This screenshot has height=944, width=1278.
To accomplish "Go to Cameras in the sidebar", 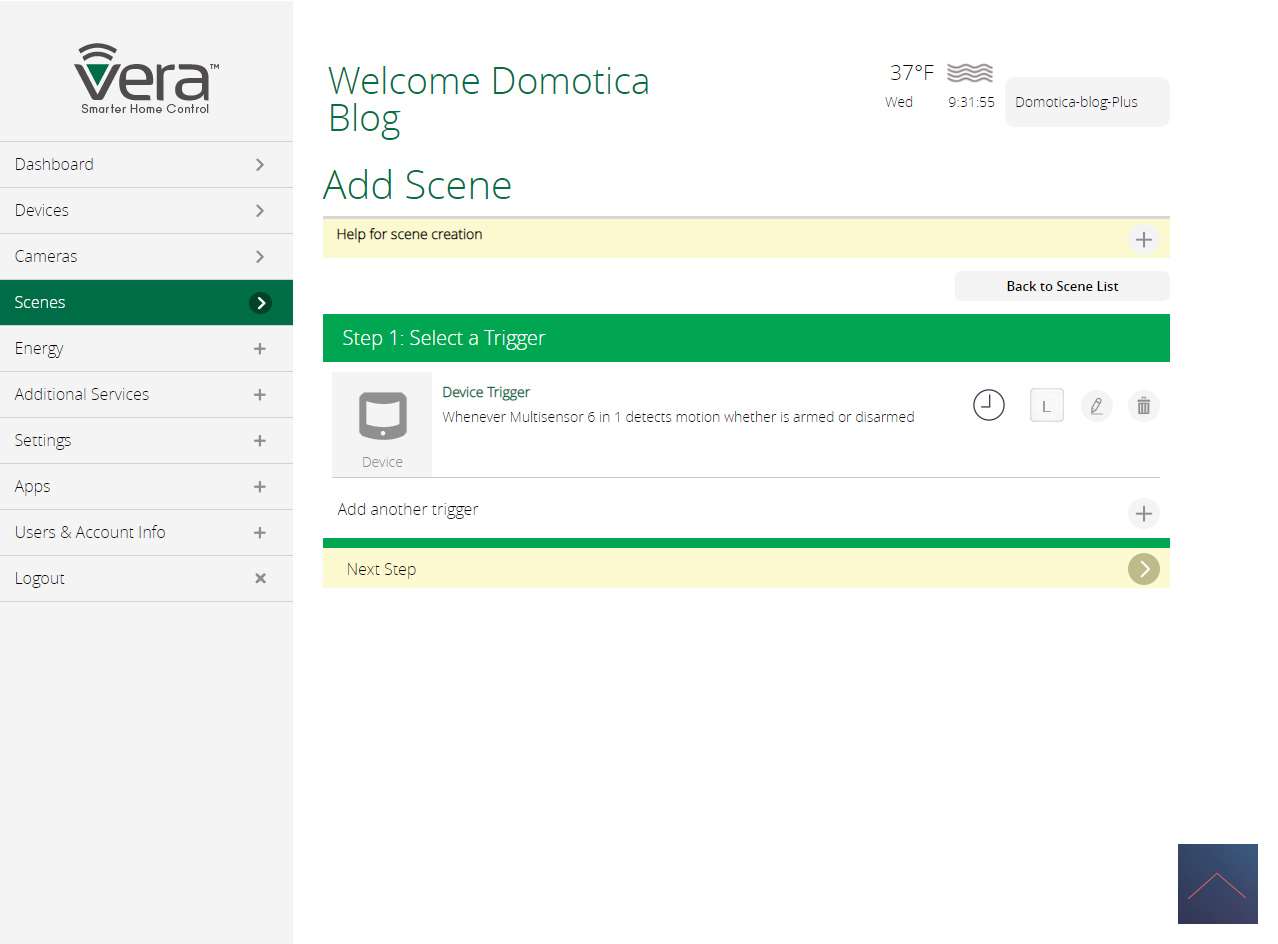I will click(x=146, y=257).
